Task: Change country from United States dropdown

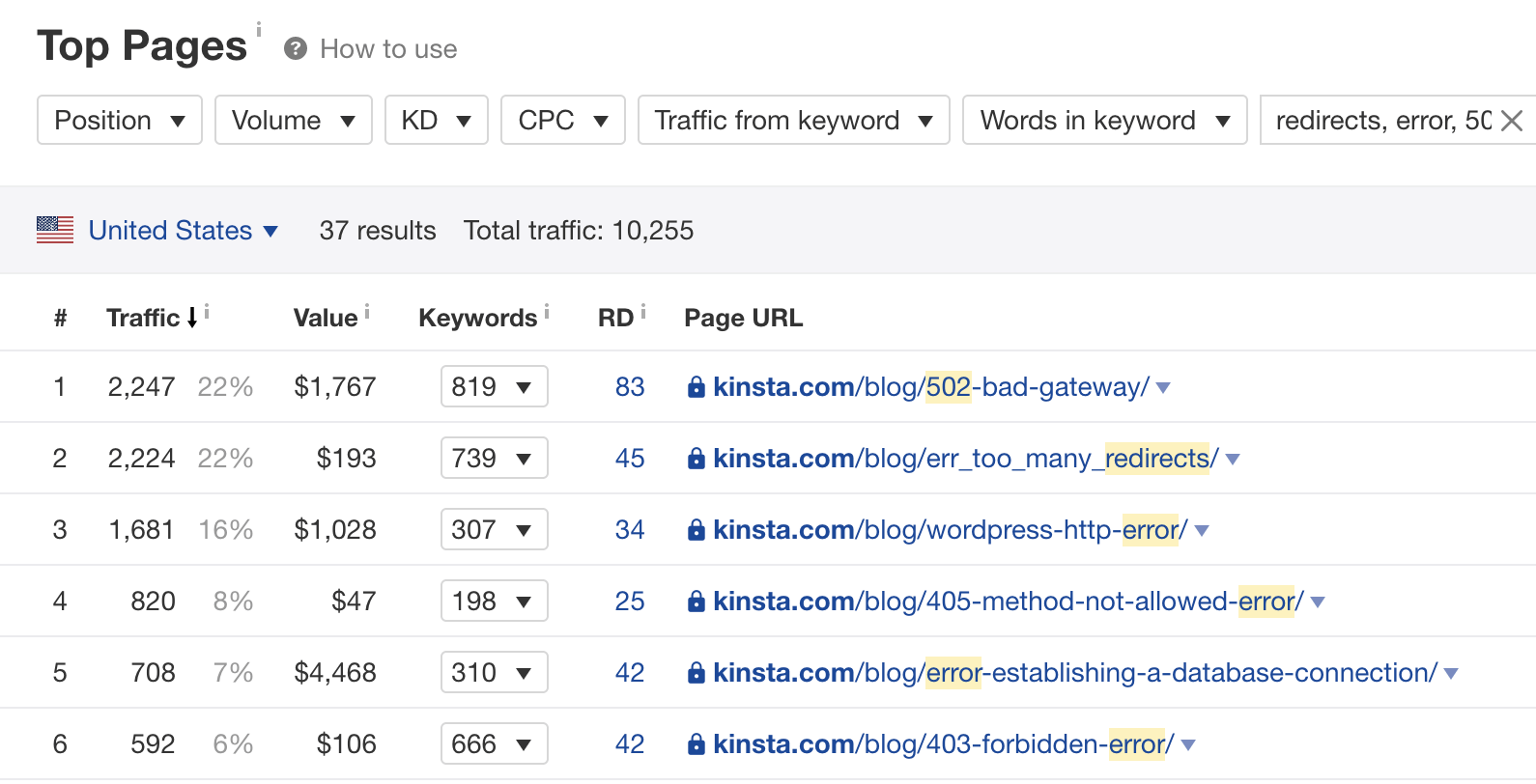Action: click(x=184, y=231)
